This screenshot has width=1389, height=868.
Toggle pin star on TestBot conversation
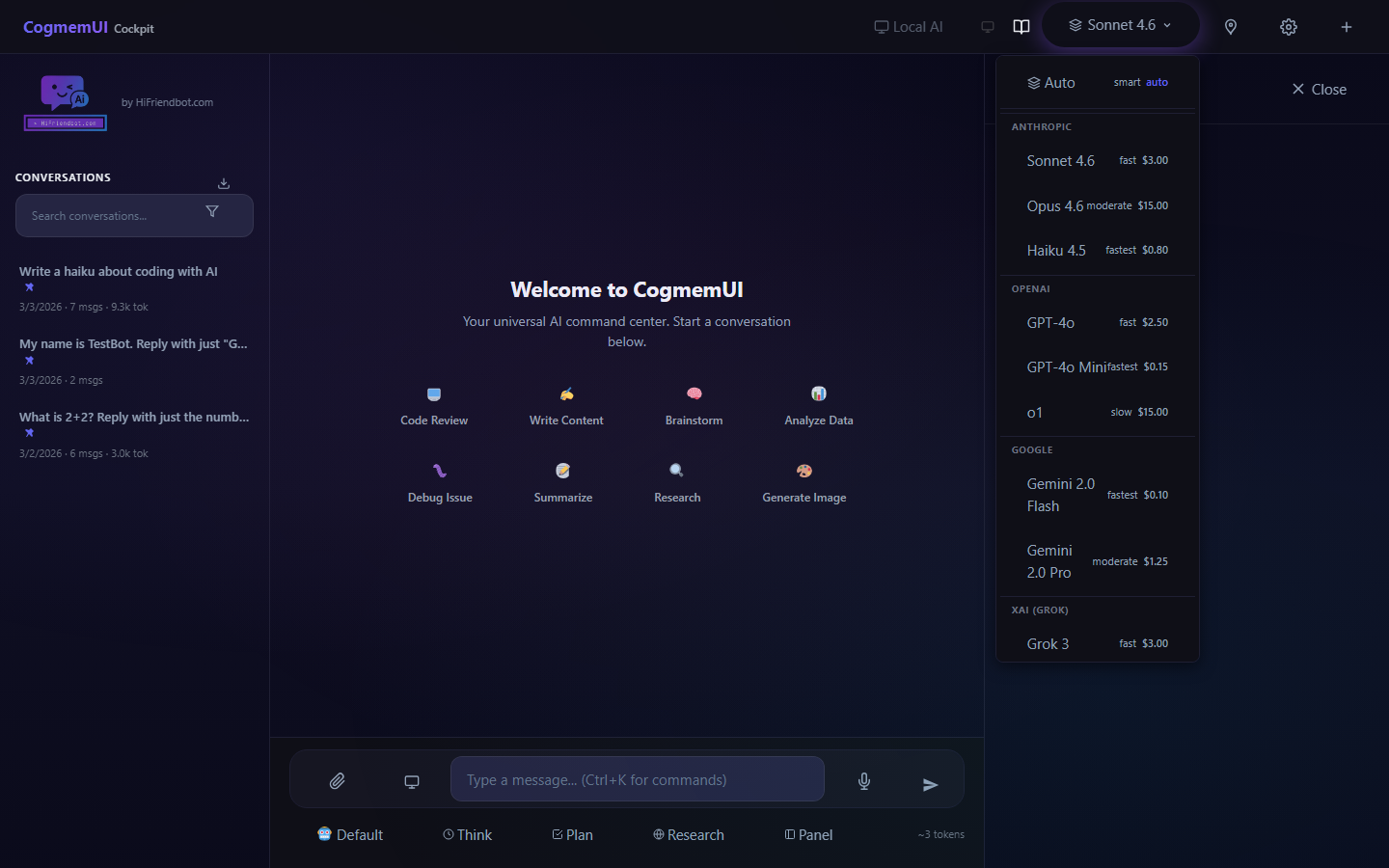coord(30,361)
